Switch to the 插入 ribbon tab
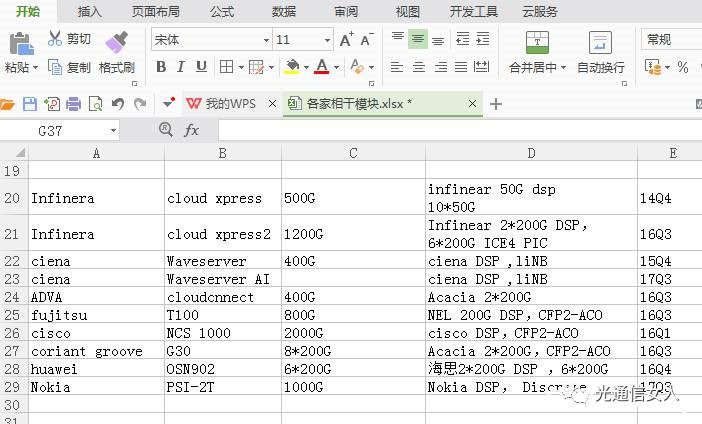This screenshot has width=702, height=424. point(90,12)
